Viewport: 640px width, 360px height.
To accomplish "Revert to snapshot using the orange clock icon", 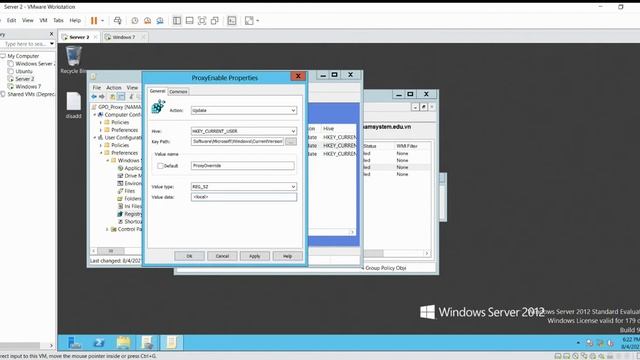I will (x=147, y=20).
